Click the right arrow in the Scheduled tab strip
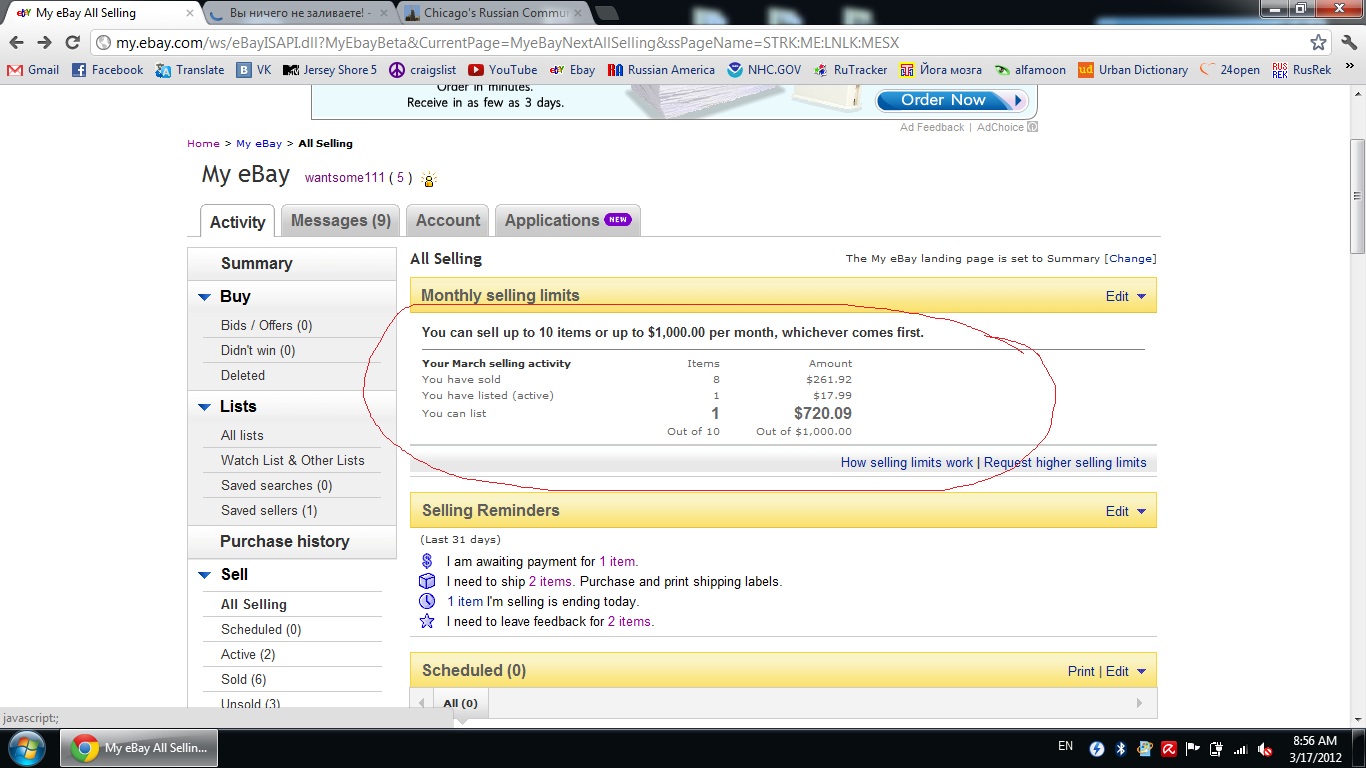This screenshot has width=1366, height=768. 1139,703
